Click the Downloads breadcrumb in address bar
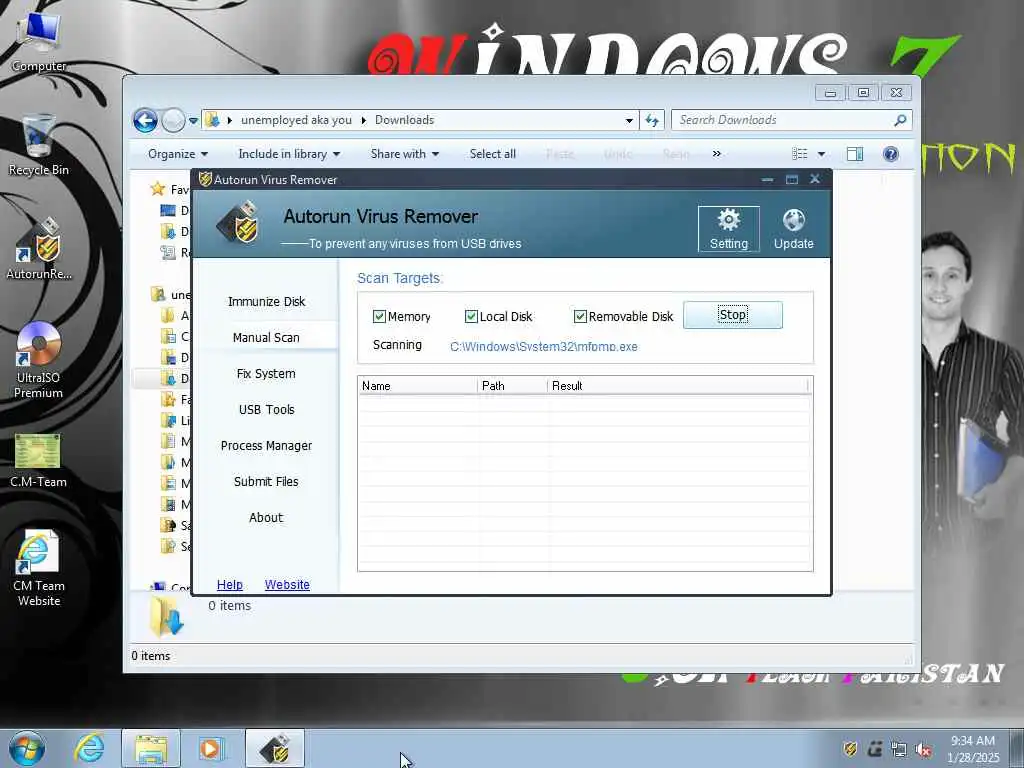Screen dimensions: 1024x768 point(404,120)
